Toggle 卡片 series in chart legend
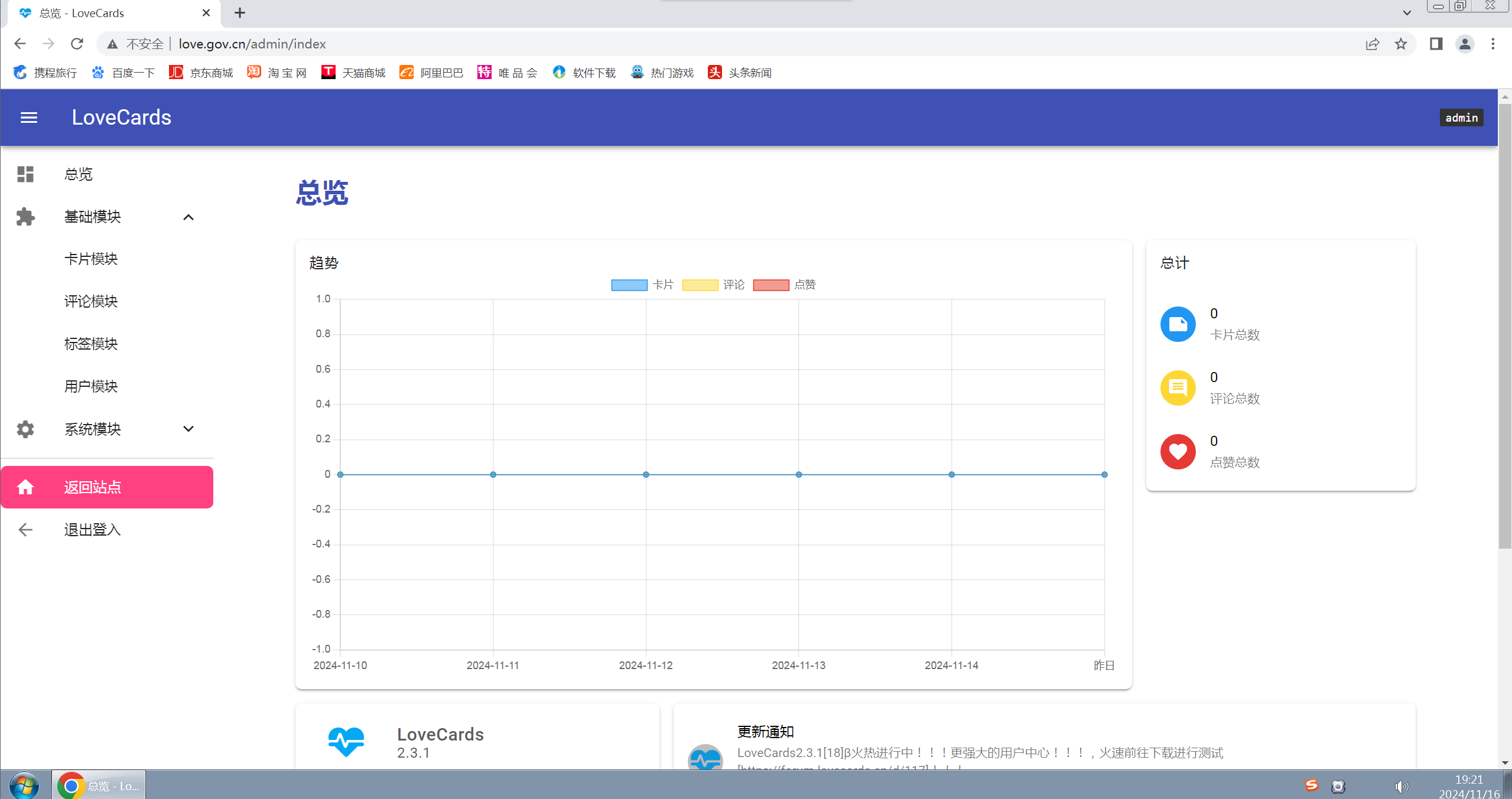This screenshot has width=1512, height=799. [x=642, y=285]
